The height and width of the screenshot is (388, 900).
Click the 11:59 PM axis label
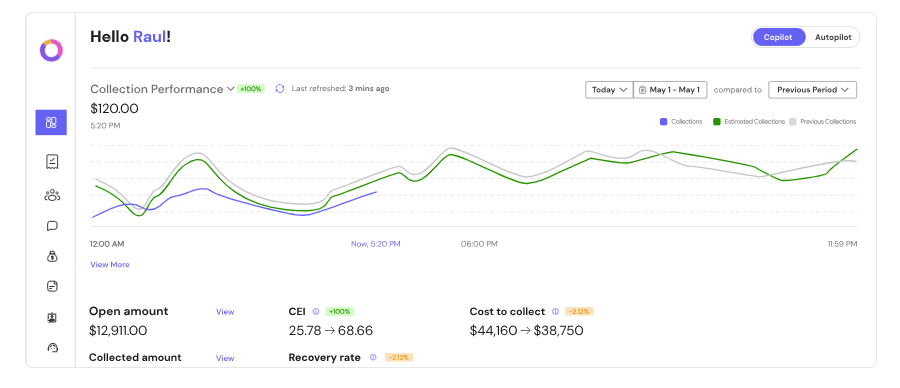(842, 244)
